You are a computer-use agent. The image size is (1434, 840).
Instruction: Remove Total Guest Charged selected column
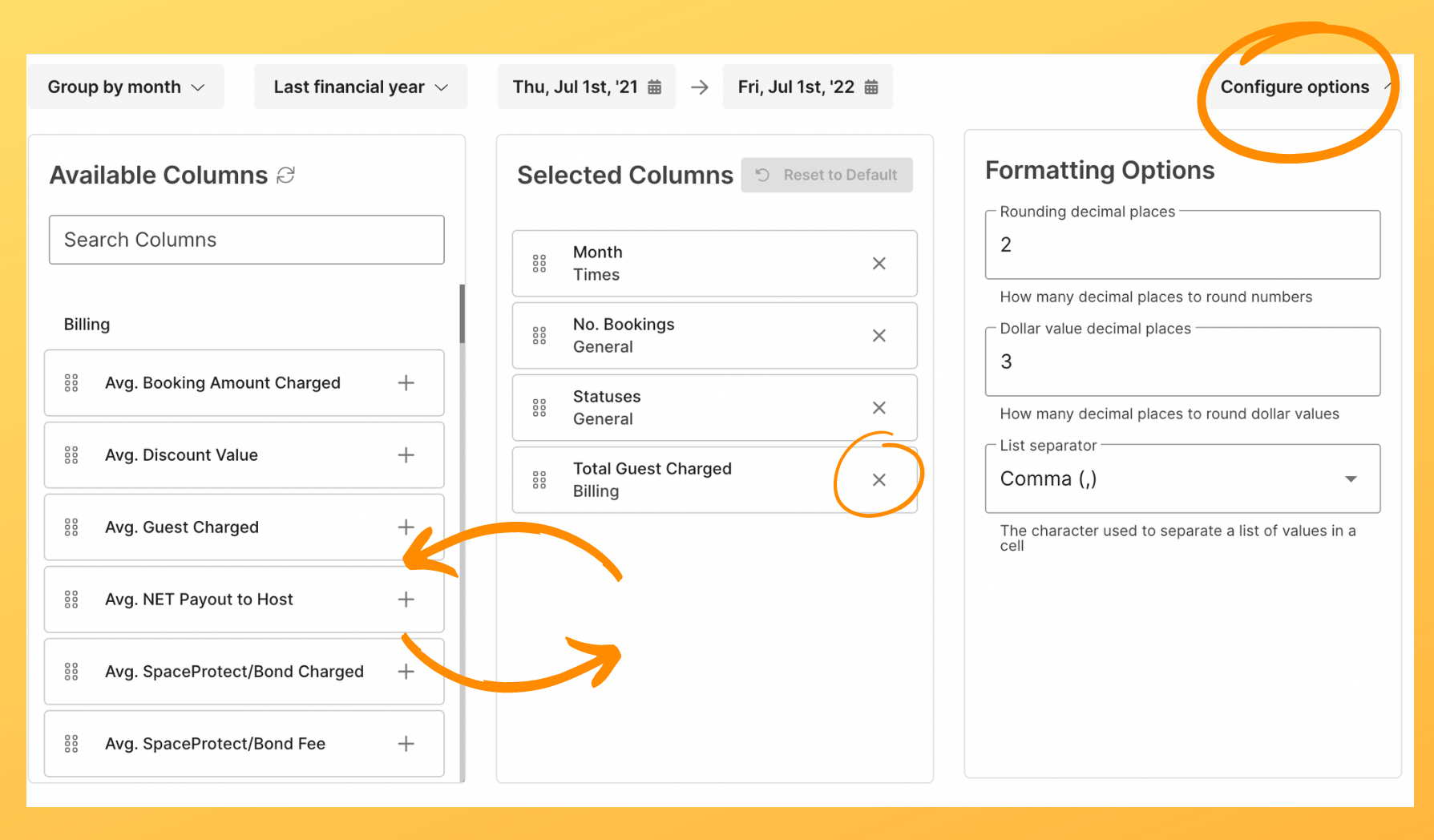(x=879, y=480)
